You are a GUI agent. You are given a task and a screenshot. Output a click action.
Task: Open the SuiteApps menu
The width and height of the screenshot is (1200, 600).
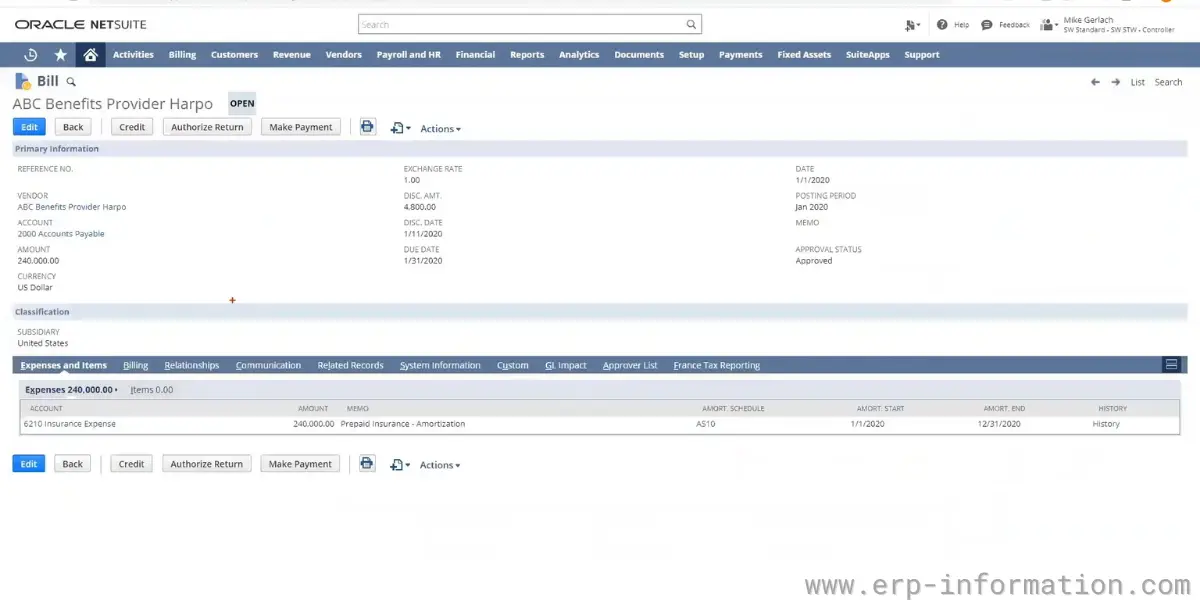tap(867, 55)
